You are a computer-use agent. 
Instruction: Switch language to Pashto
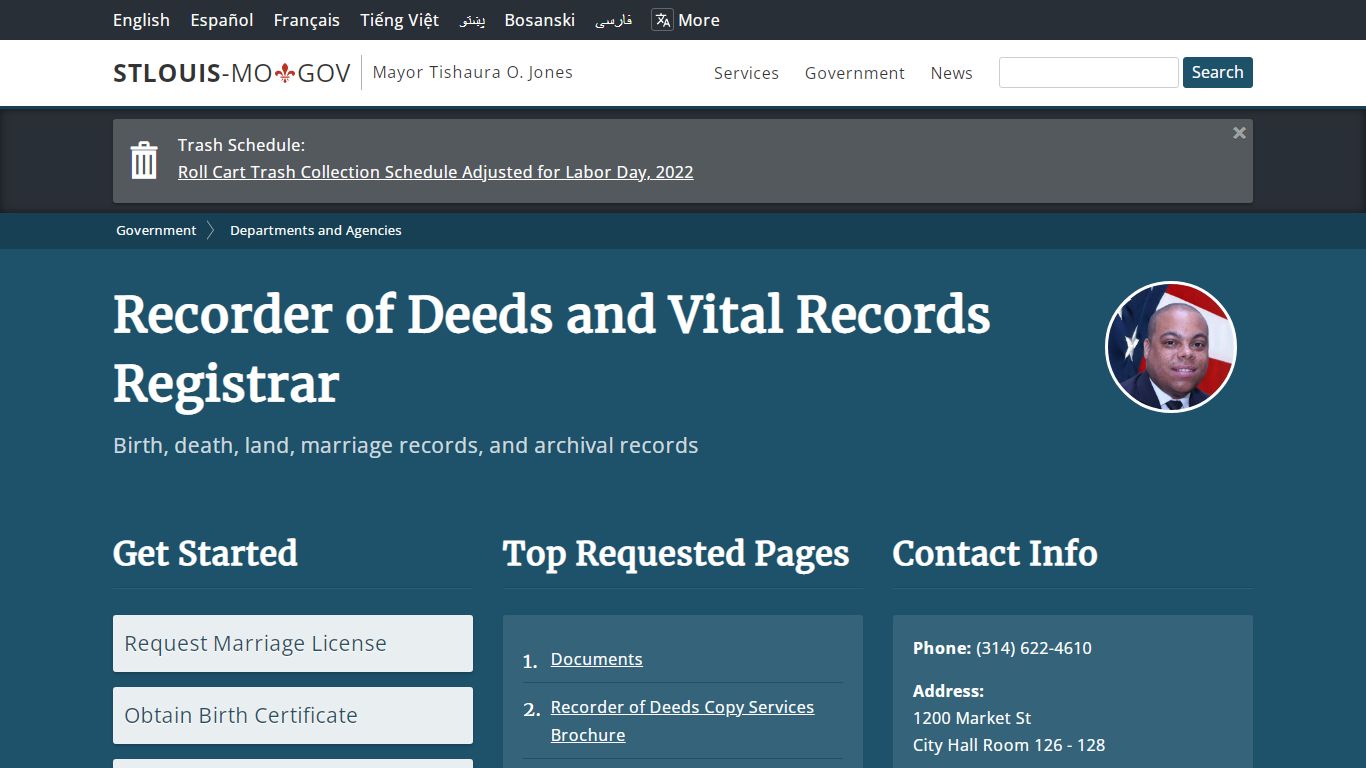(x=472, y=20)
